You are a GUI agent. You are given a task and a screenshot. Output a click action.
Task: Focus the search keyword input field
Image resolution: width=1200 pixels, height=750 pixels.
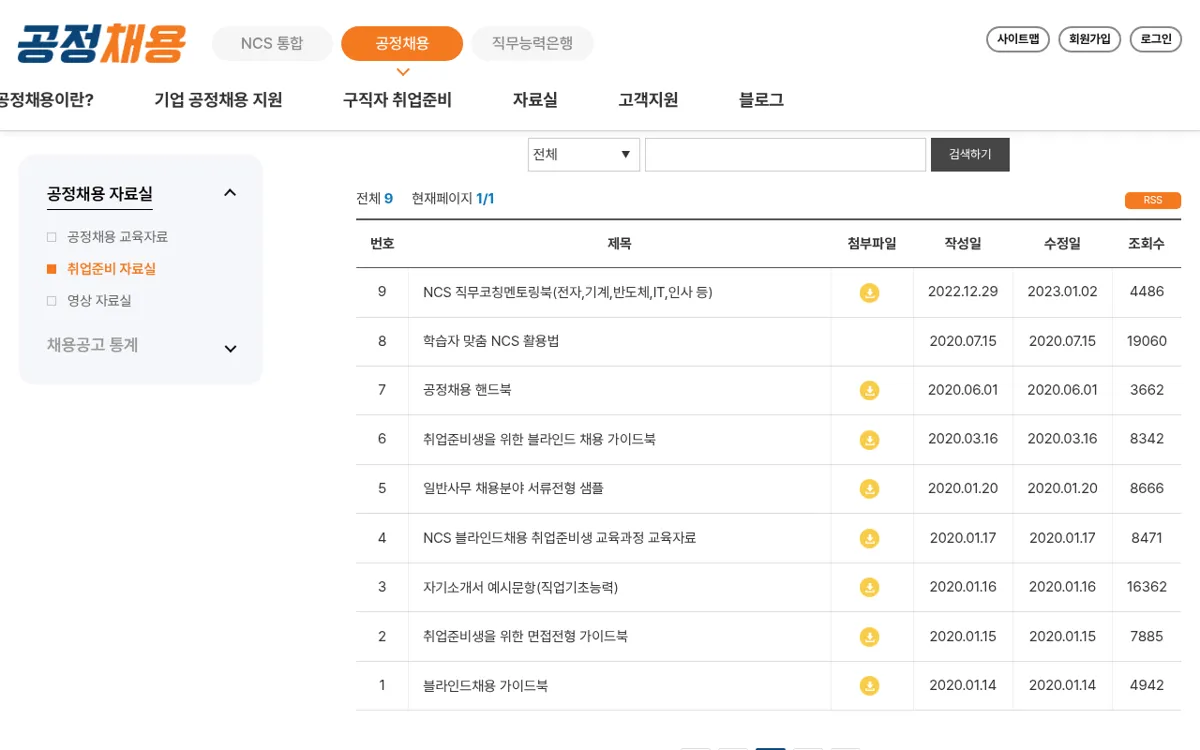[786, 155]
